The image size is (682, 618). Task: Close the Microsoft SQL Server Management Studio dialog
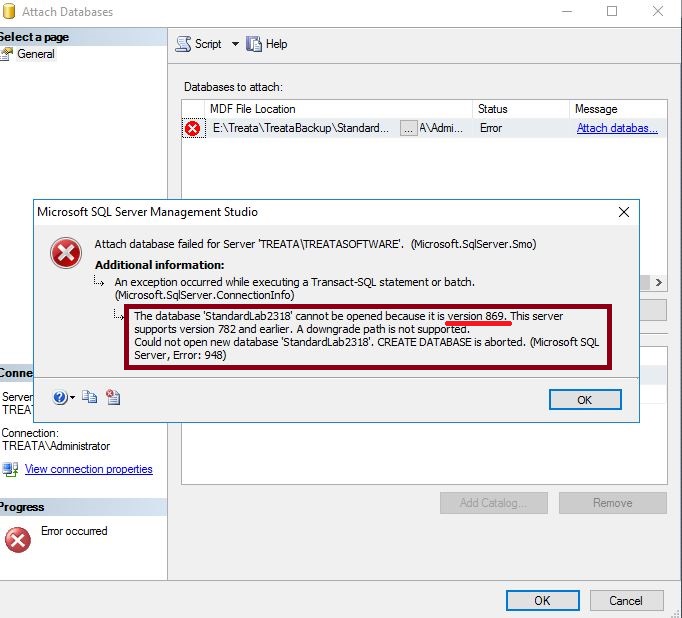[x=624, y=212]
